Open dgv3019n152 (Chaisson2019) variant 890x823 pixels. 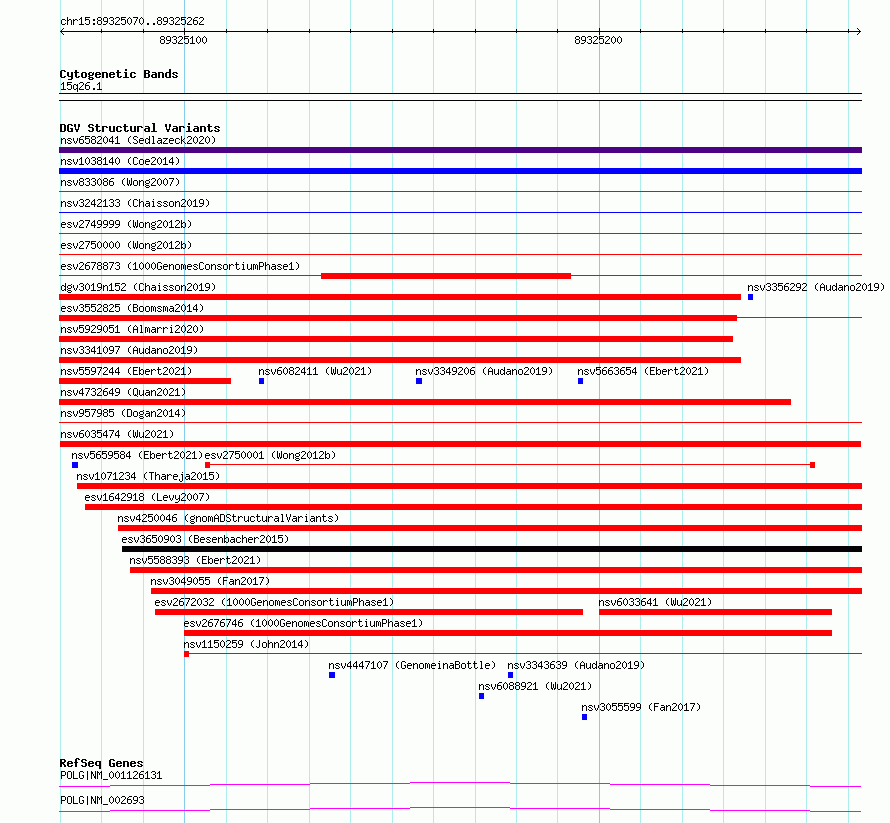138,287
